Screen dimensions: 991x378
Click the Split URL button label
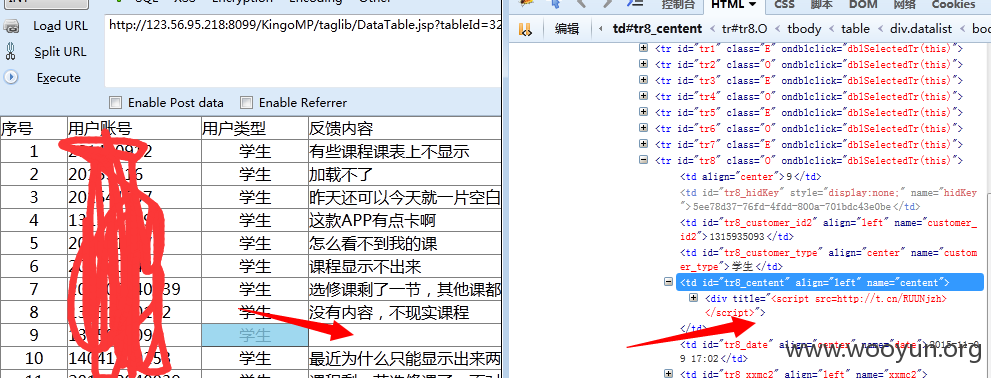coord(60,52)
